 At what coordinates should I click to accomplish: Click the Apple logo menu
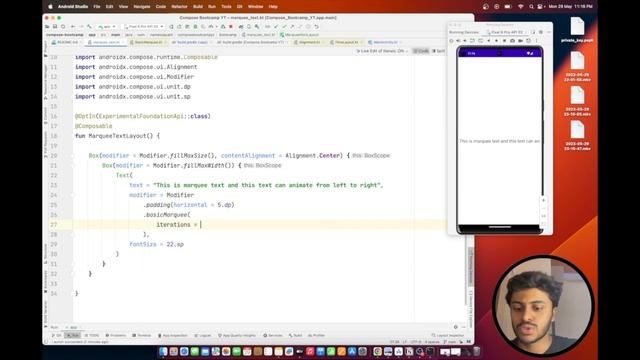50,7
